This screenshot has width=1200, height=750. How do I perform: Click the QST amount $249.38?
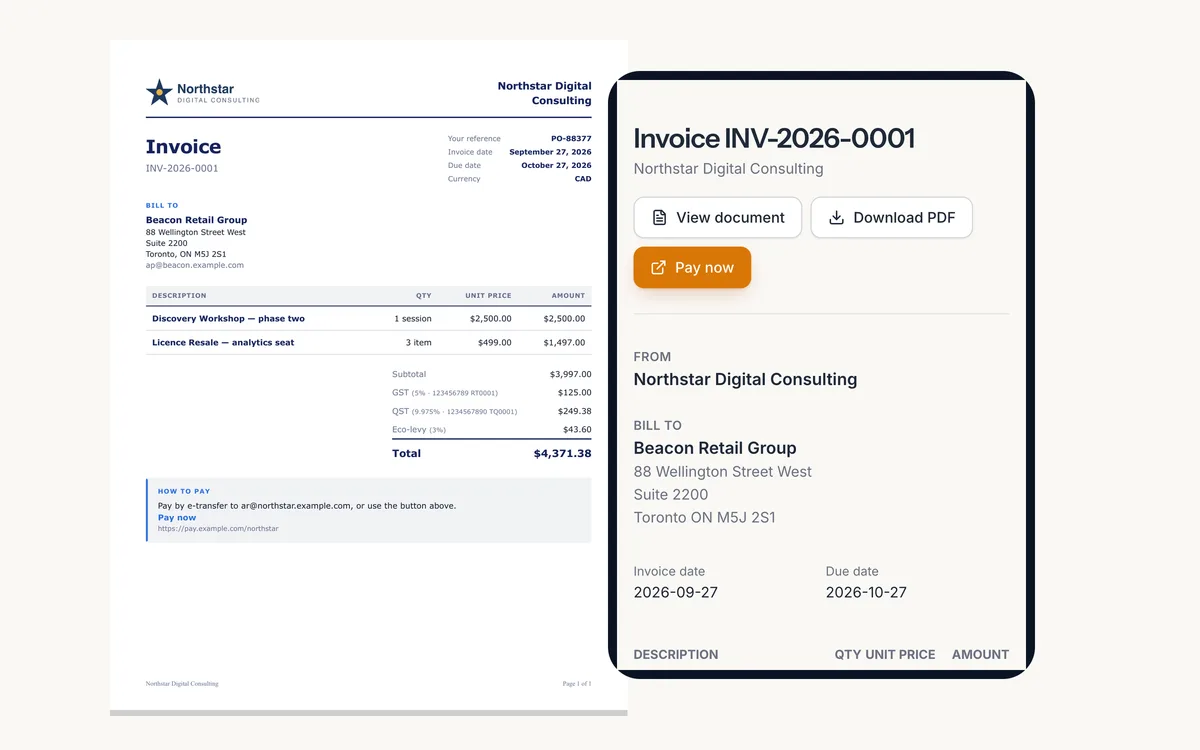tap(574, 411)
